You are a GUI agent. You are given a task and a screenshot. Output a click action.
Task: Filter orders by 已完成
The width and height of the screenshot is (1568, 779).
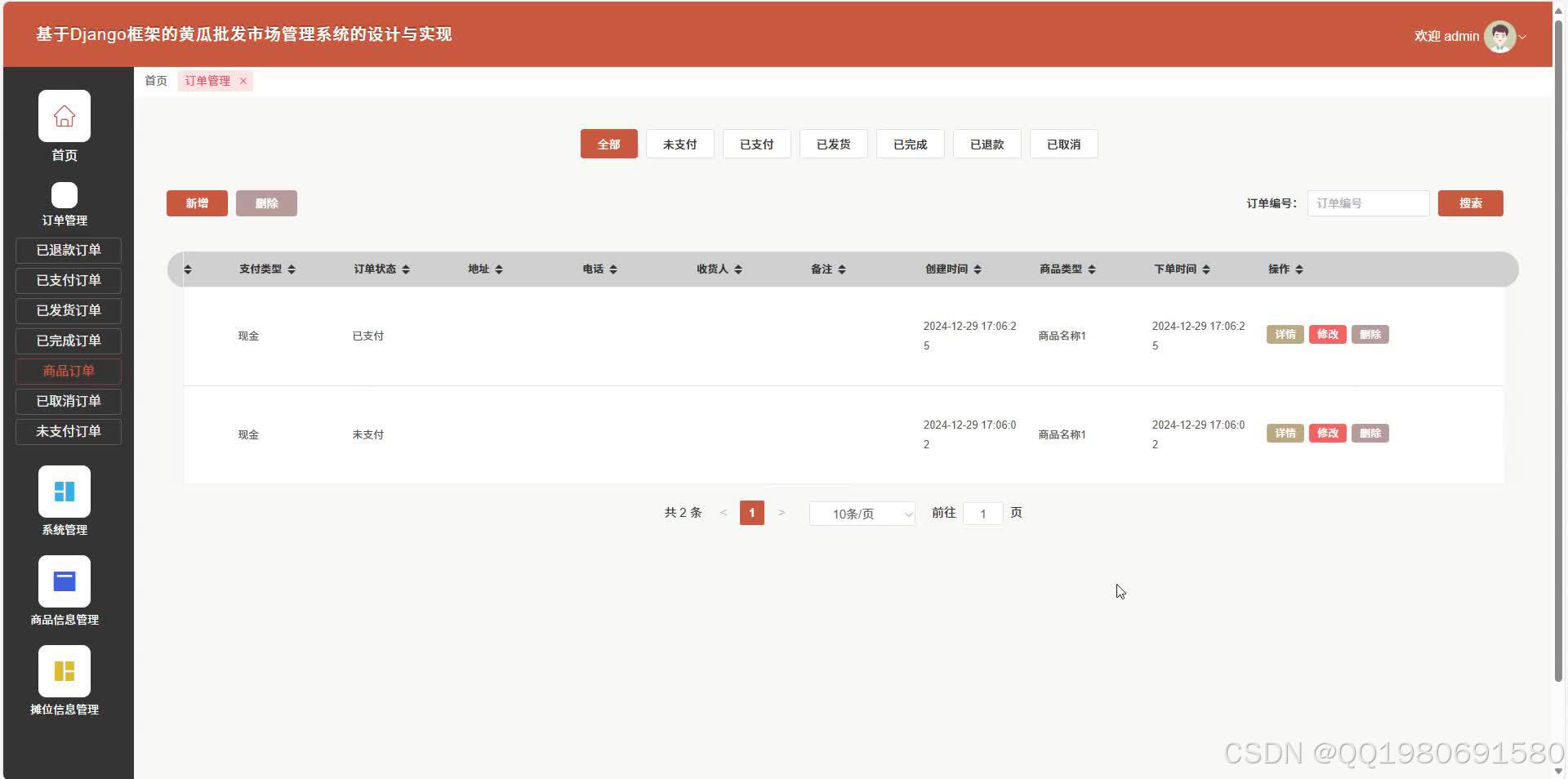pos(911,144)
